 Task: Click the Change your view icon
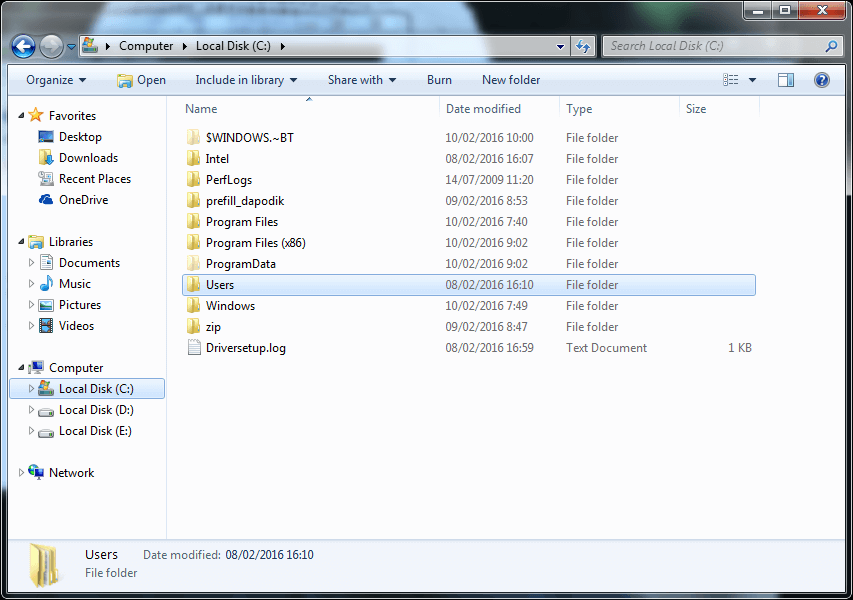click(x=731, y=80)
